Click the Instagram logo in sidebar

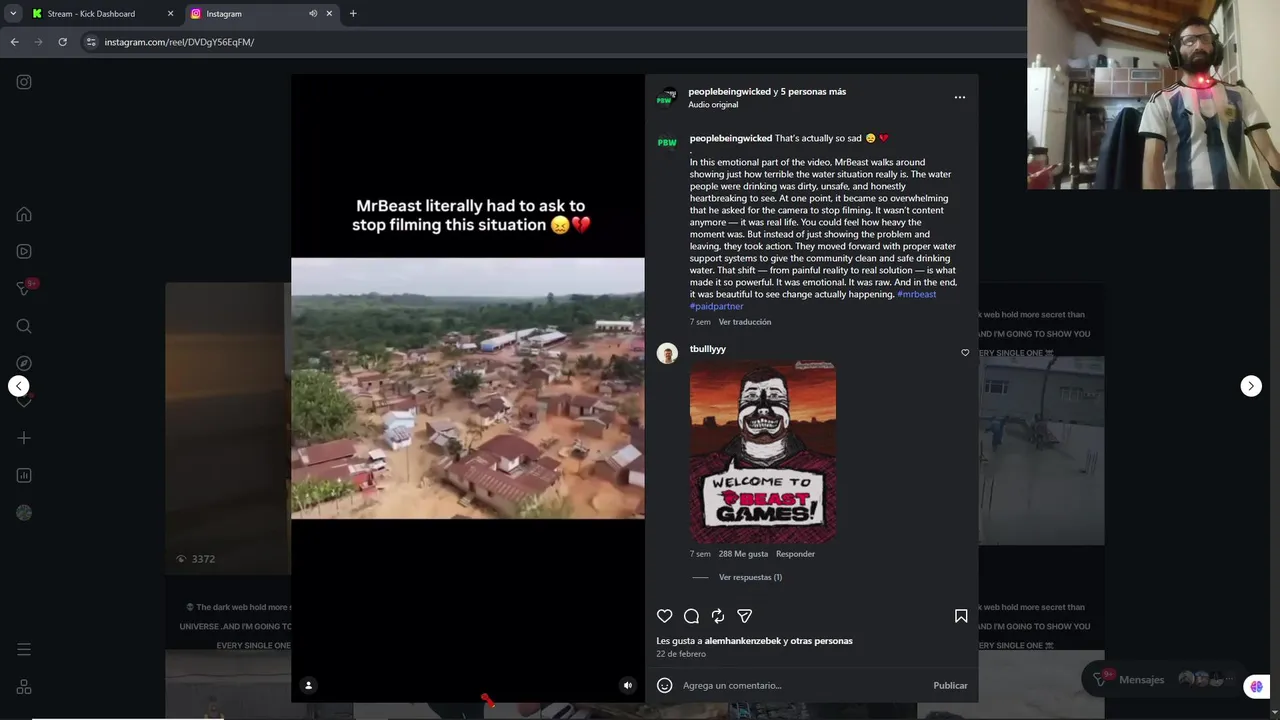point(24,82)
